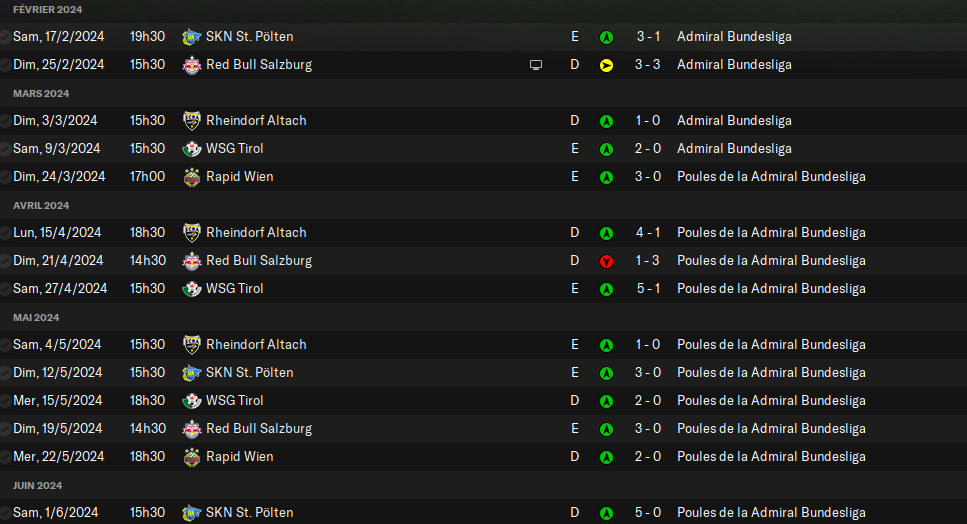Screen dimensions: 967x524
Task: Open Poules de la Admiral Bundesliga on 24/3/2024
Action: [771, 177]
